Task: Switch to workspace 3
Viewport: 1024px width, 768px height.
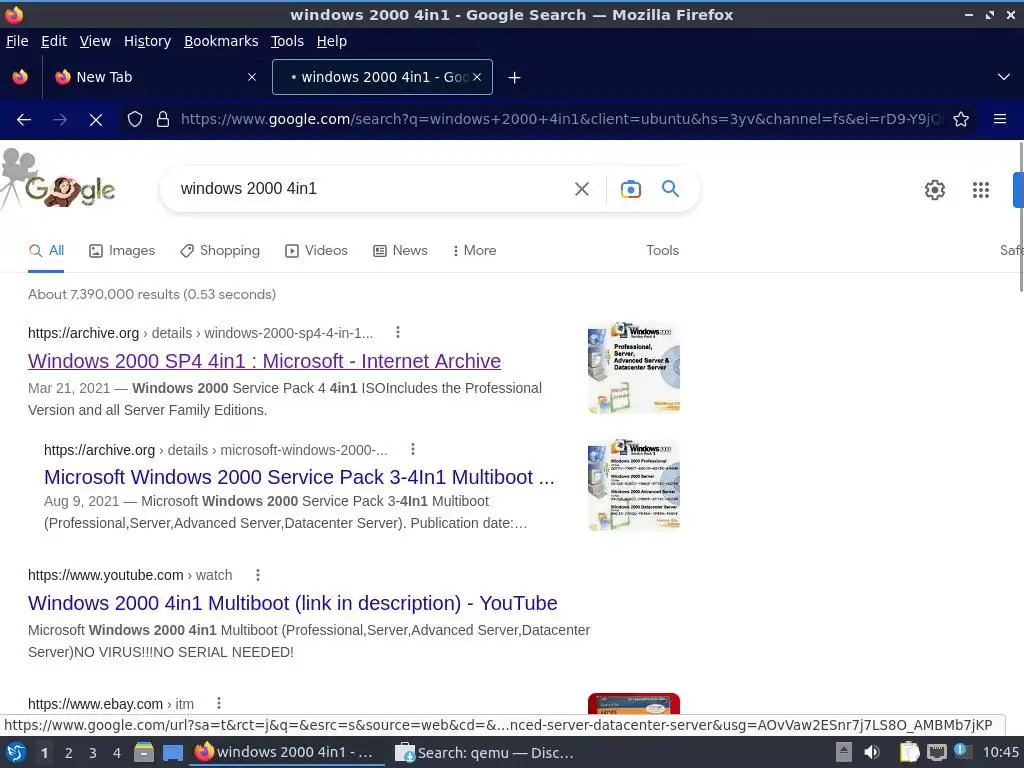Action: tap(93, 753)
